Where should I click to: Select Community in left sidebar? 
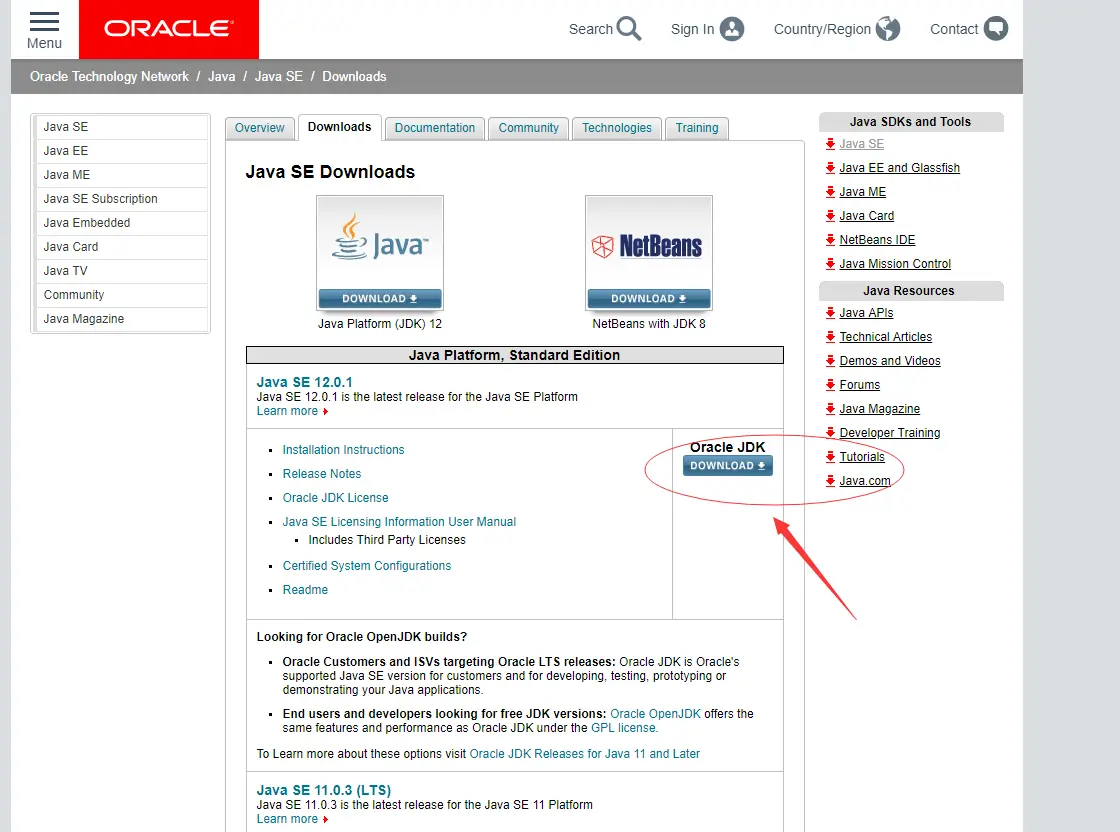pyautogui.click(x=121, y=295)
